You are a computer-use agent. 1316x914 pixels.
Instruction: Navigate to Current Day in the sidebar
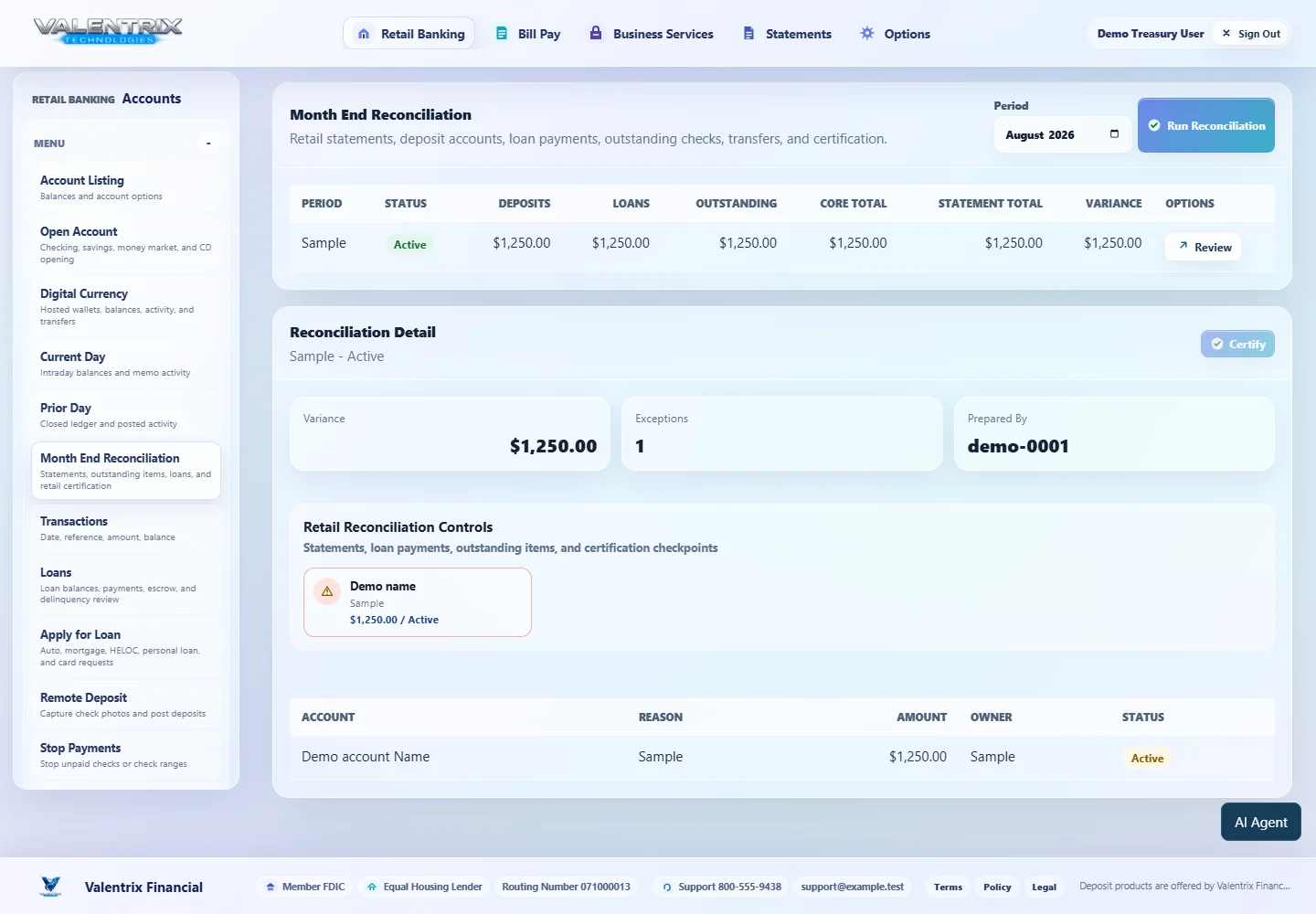click(126, 364)
